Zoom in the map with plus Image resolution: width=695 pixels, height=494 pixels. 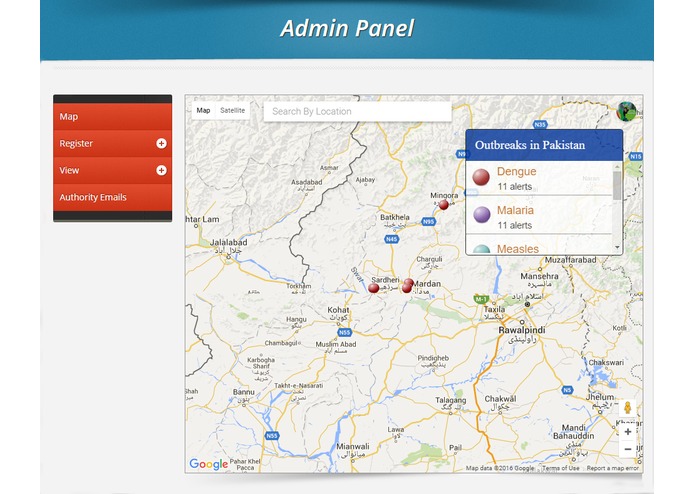coord(628,432)
